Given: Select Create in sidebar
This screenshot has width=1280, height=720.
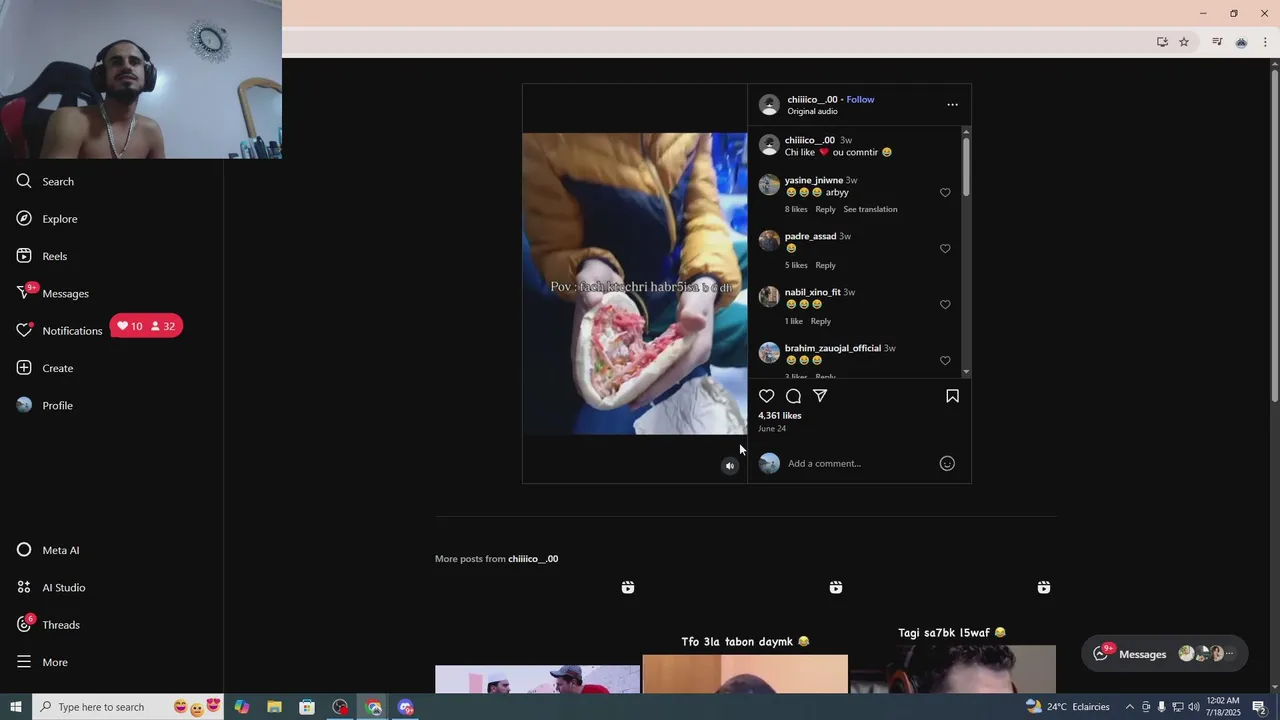Looking at the screenshot, I should coord(45,368).
